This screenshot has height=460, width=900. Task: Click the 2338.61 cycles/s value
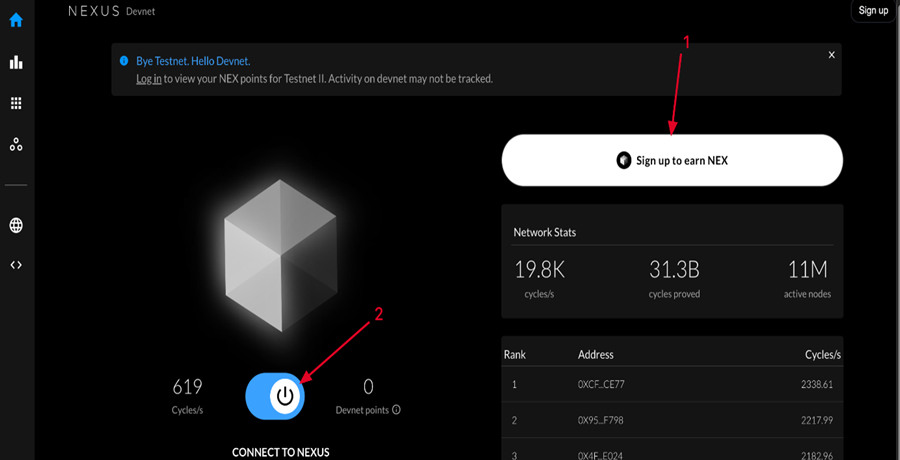[816, 384]
